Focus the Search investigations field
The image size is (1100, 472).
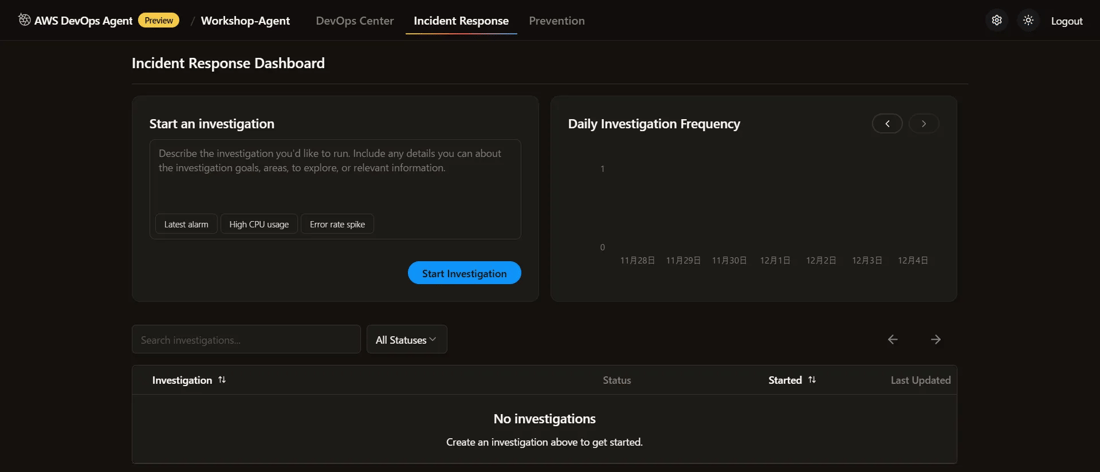point(246,340)
